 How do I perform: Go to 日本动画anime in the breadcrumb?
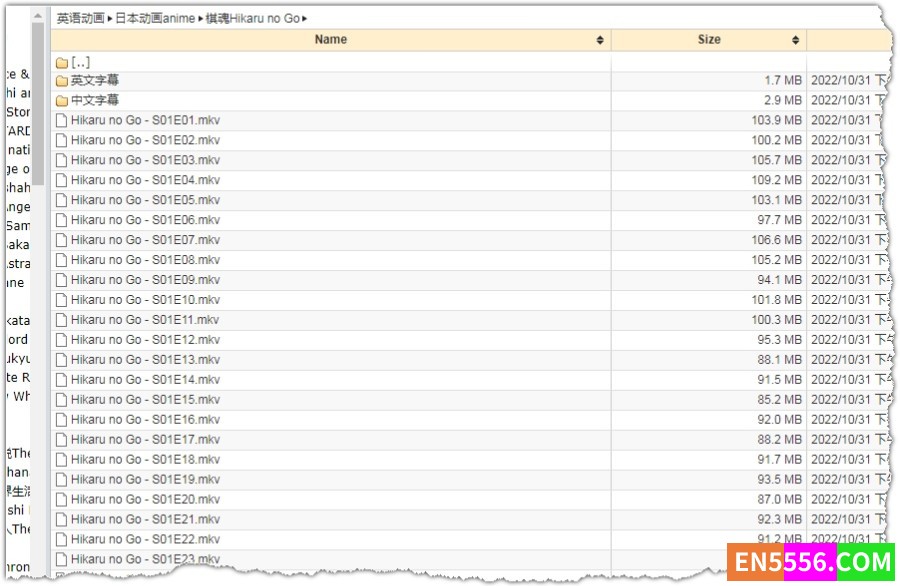pyautogui.click(x=155, y=18)
